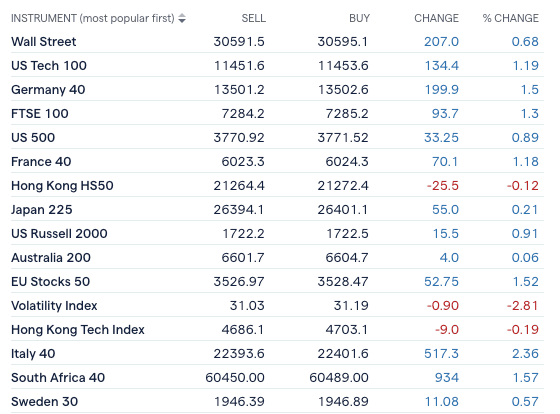560x414 pixels.
Task: Open the FTSE 100 instrument
Action: pos(40,114)
